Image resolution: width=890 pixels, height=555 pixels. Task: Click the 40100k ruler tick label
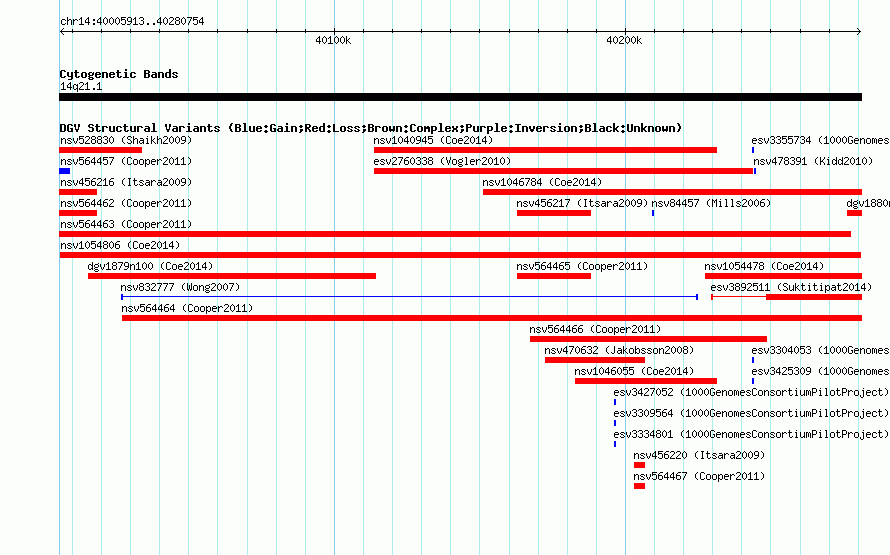click(x=333, y=40)
